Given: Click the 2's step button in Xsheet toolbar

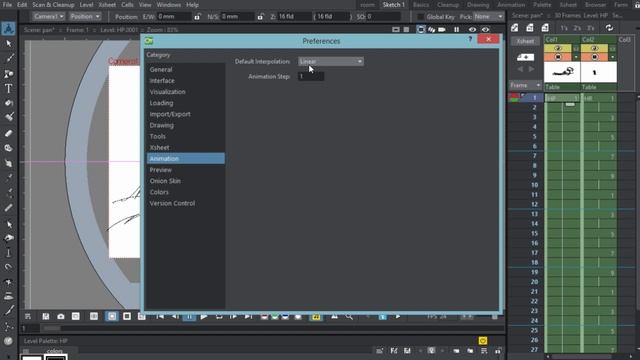Looking at the screenshot, I should coord(577,28).
